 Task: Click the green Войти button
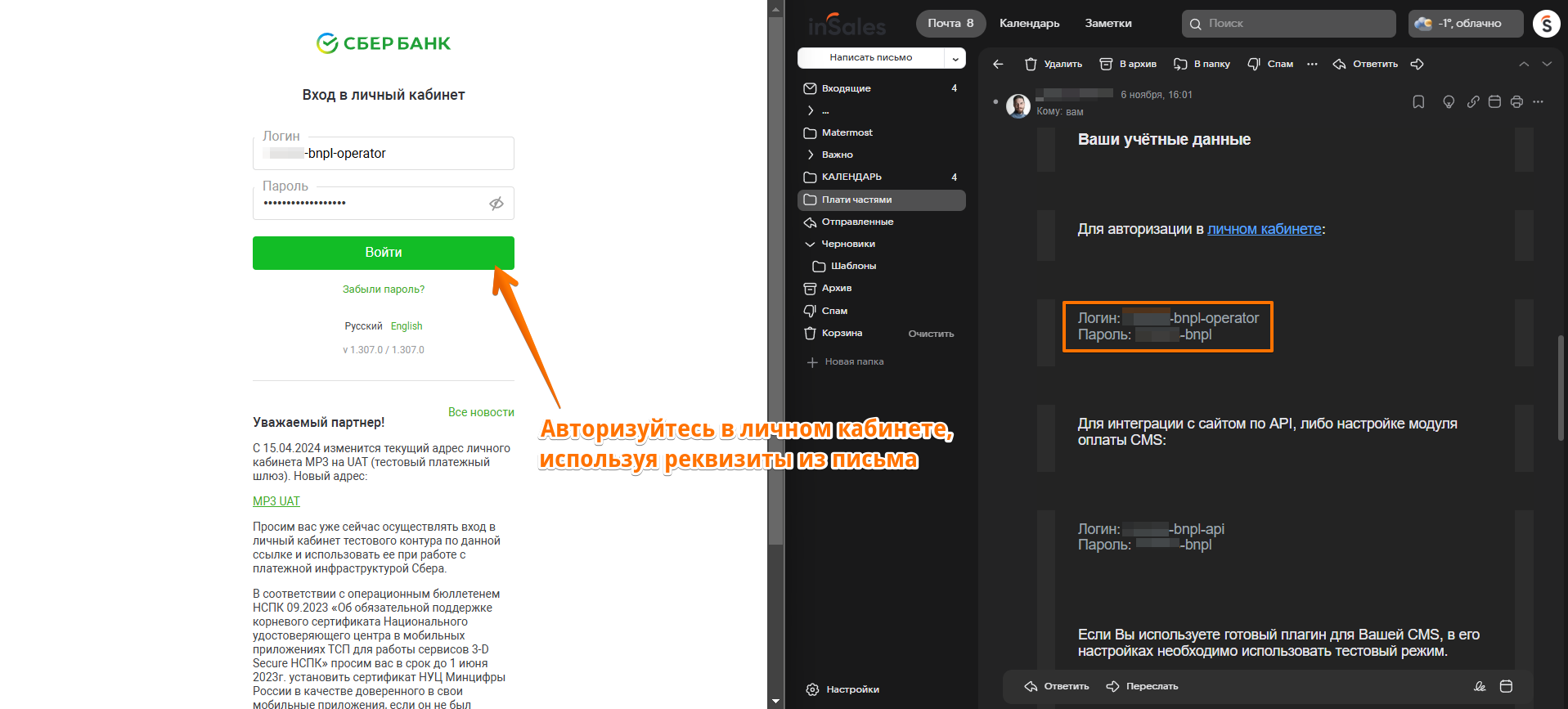(x=384, y=253)
